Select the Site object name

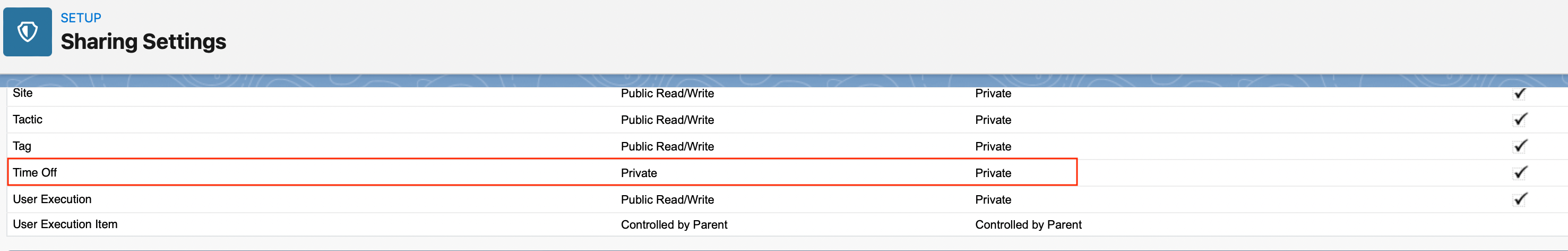pyautogui.click(x=22, y=93)
